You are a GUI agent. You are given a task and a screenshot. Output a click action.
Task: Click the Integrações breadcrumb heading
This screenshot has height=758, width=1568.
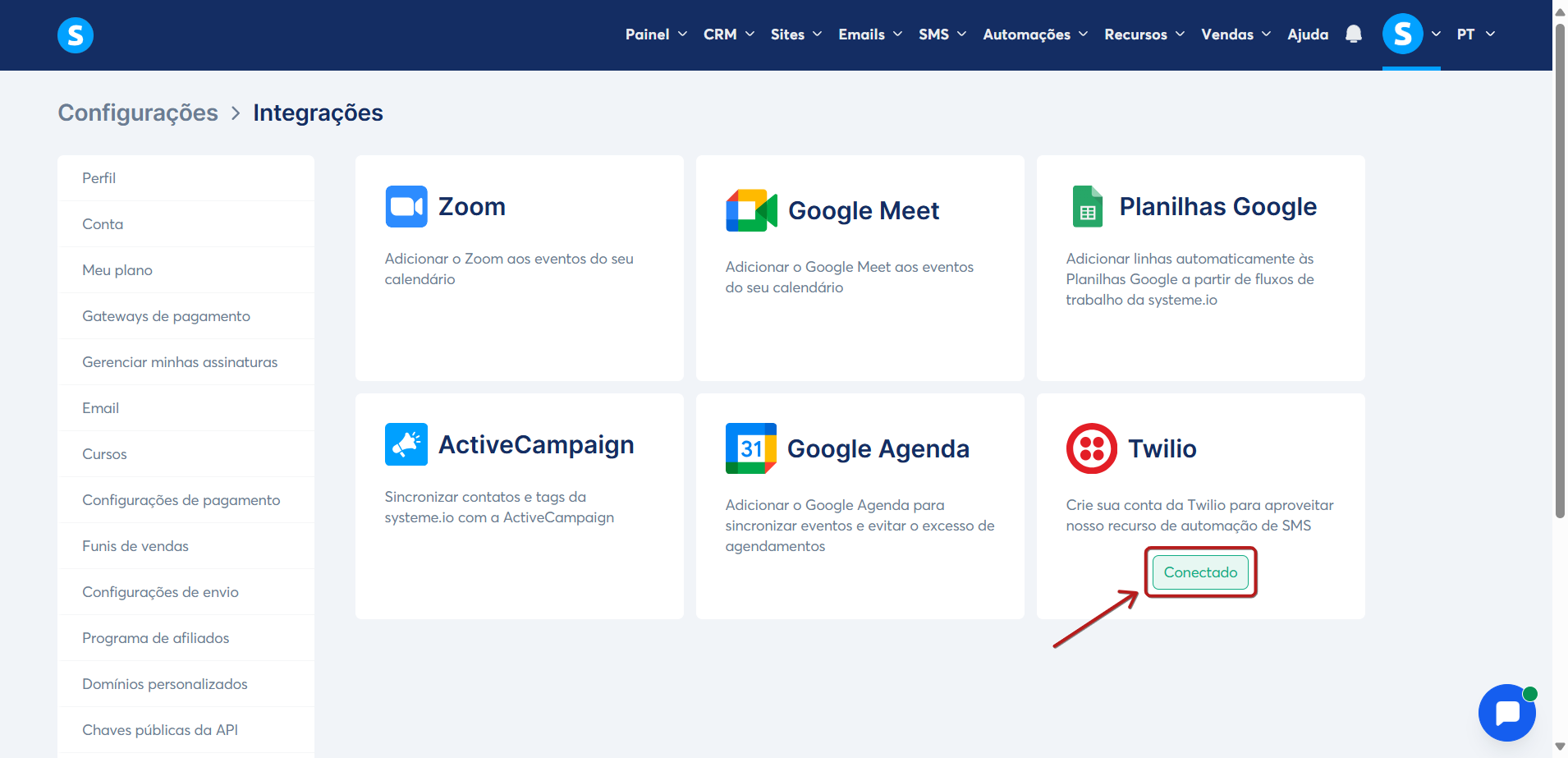[x=318, y=113]
